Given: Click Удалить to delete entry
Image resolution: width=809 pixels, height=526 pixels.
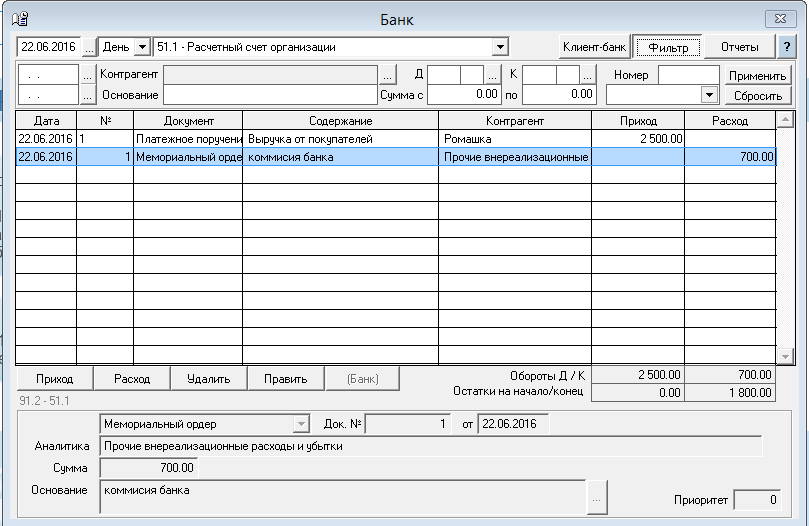Looking at the screenshot, I should coord(209,379).
